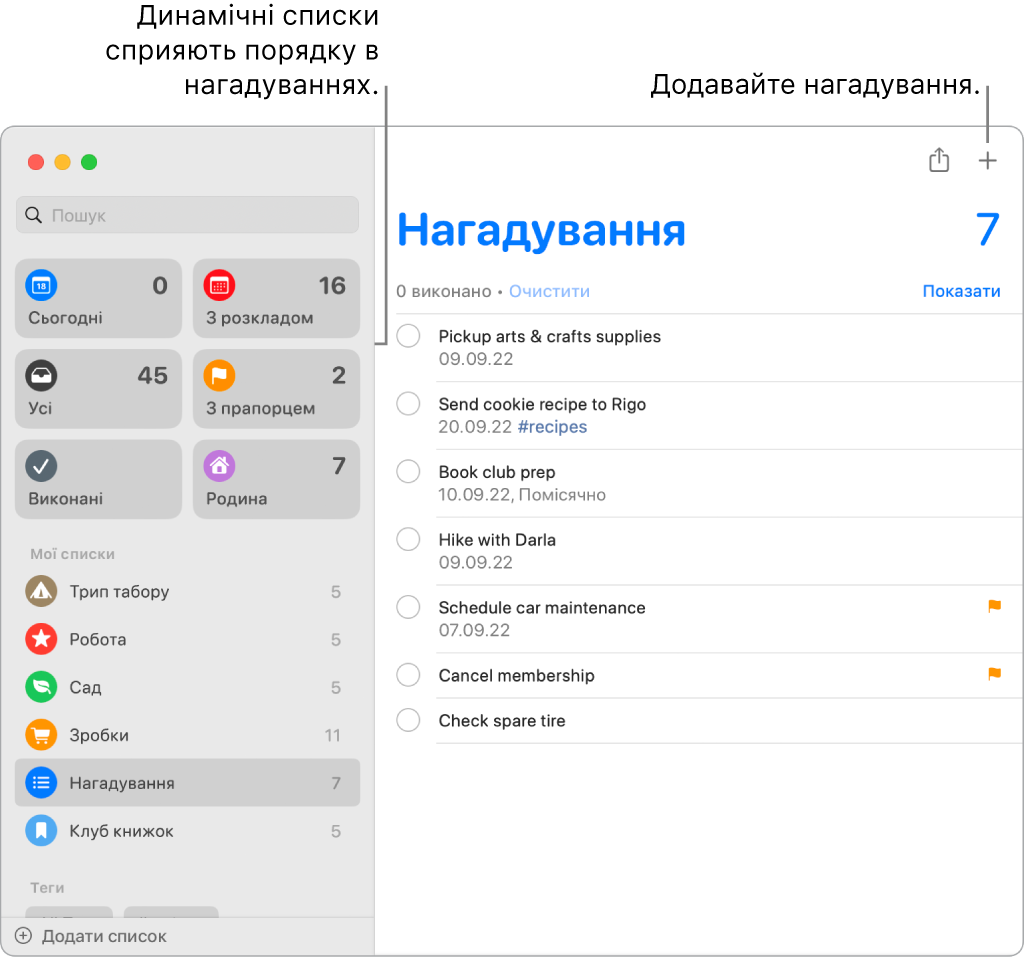The width and height of the screenshot is (1027, 958).
Task: Open the Усі list with tray icon
Action: pyautogui.click(x=40, y=377)
